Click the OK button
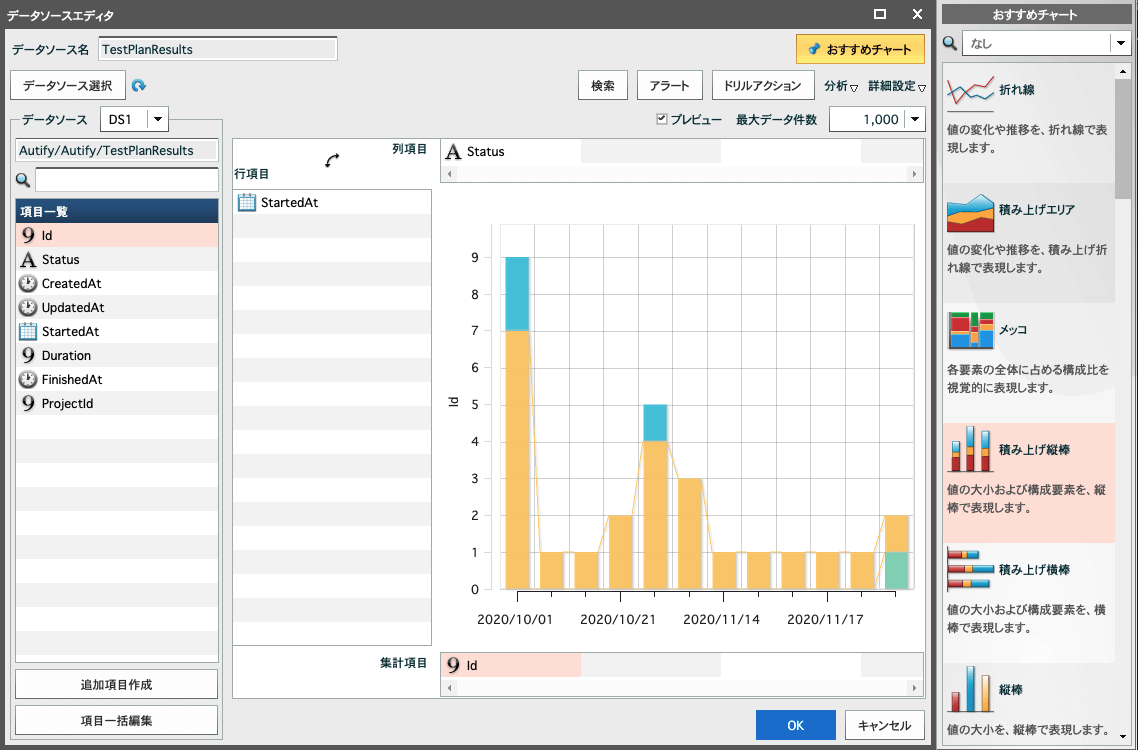Viewport: 1138px width, 750px height. [x=795, y=725]
